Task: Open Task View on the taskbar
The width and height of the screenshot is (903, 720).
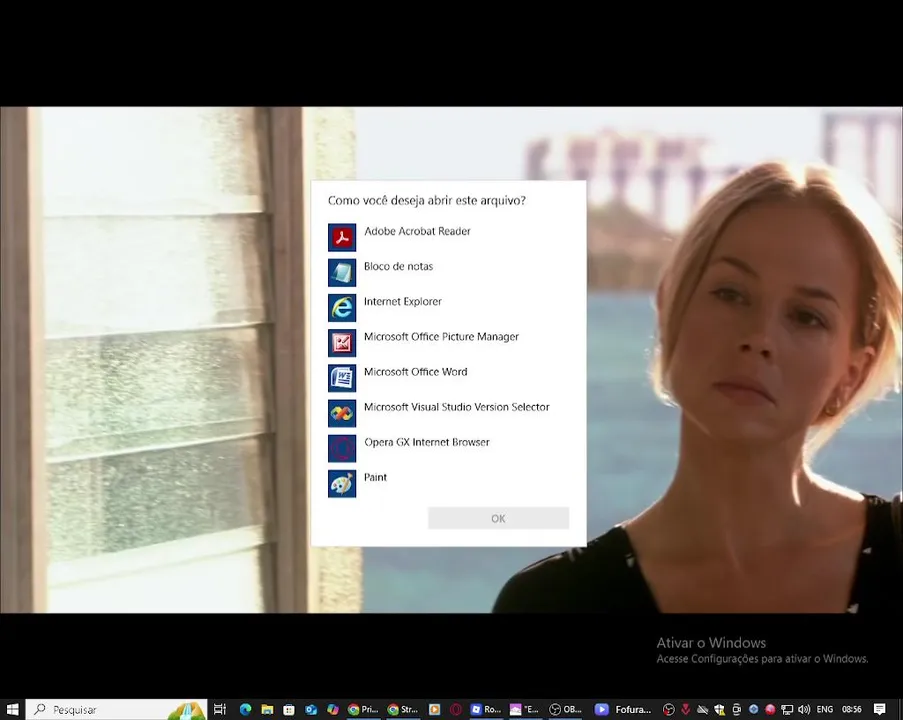Action: coord(220,709)
